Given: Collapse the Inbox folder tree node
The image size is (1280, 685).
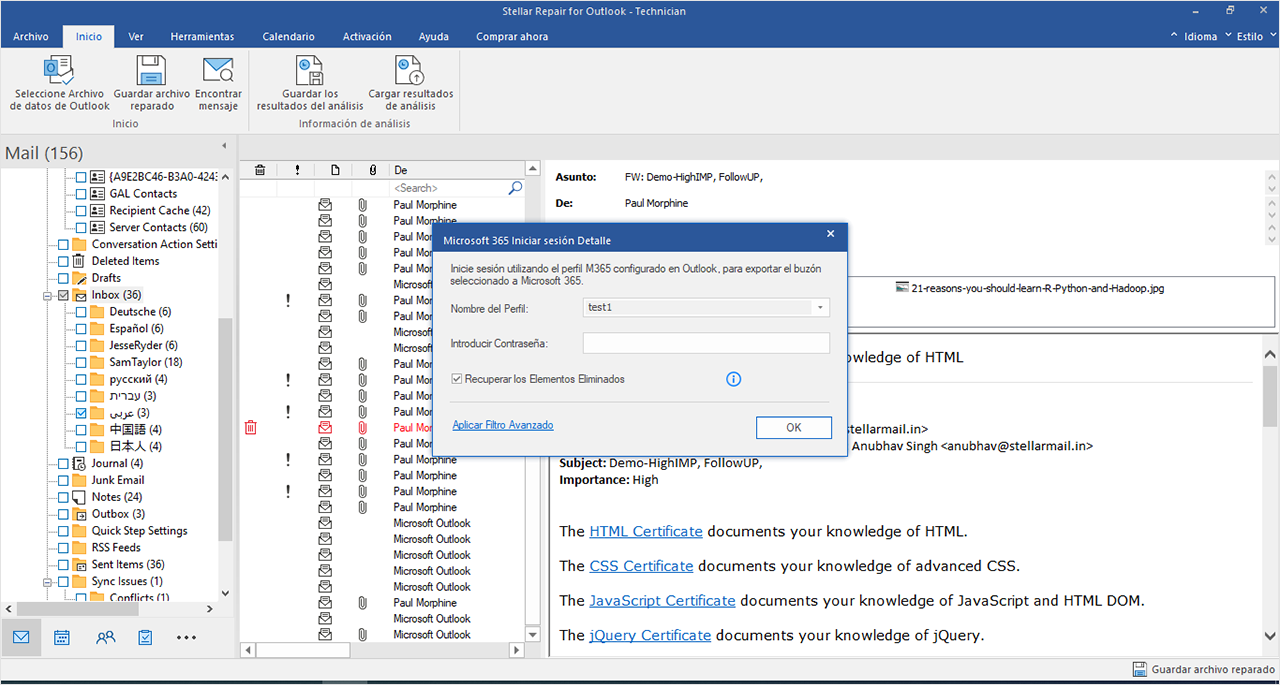Looking at the screenshot, I should (48, 295).
